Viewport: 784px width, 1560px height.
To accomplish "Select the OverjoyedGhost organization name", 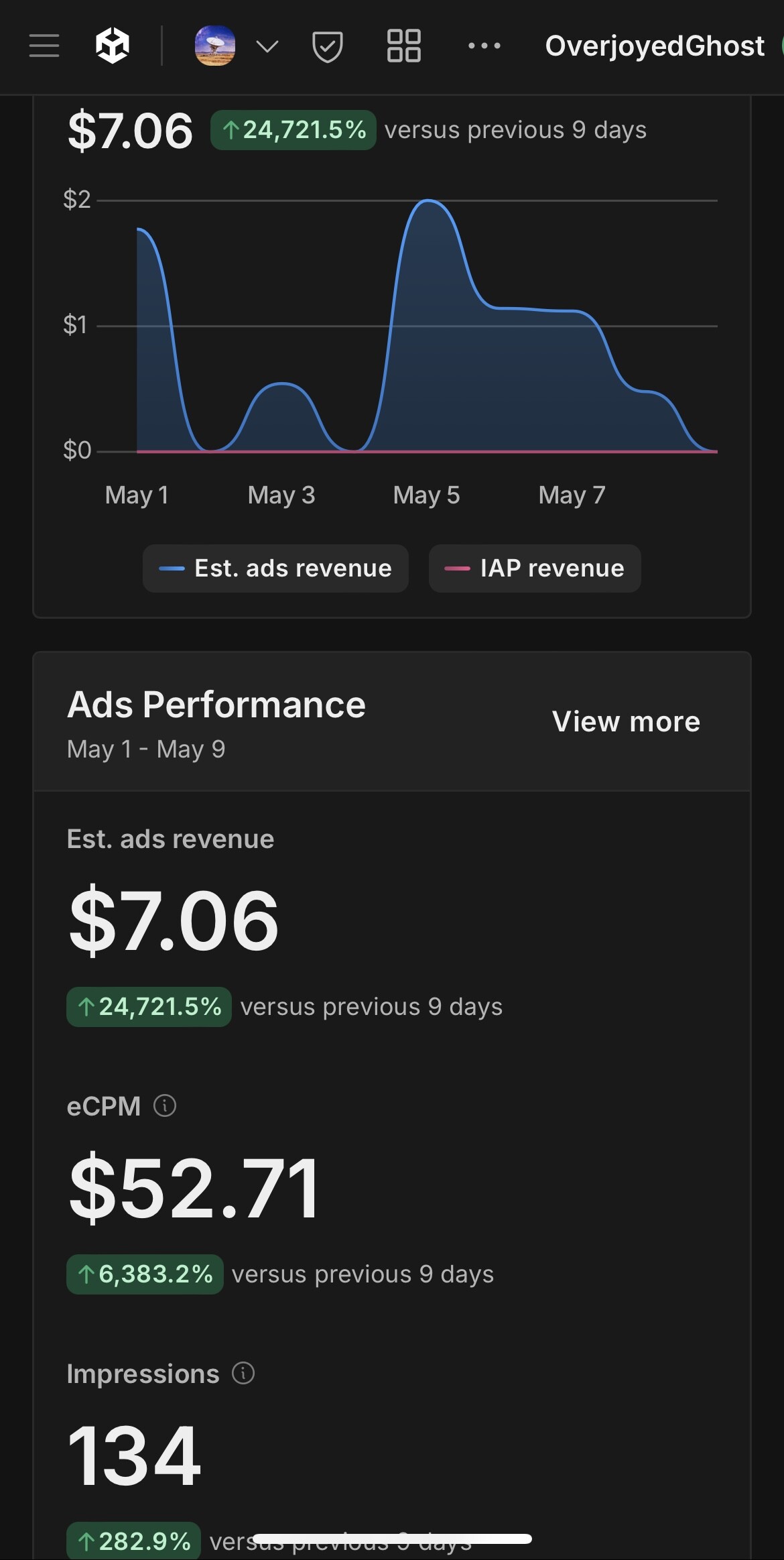I will [655, 46].
